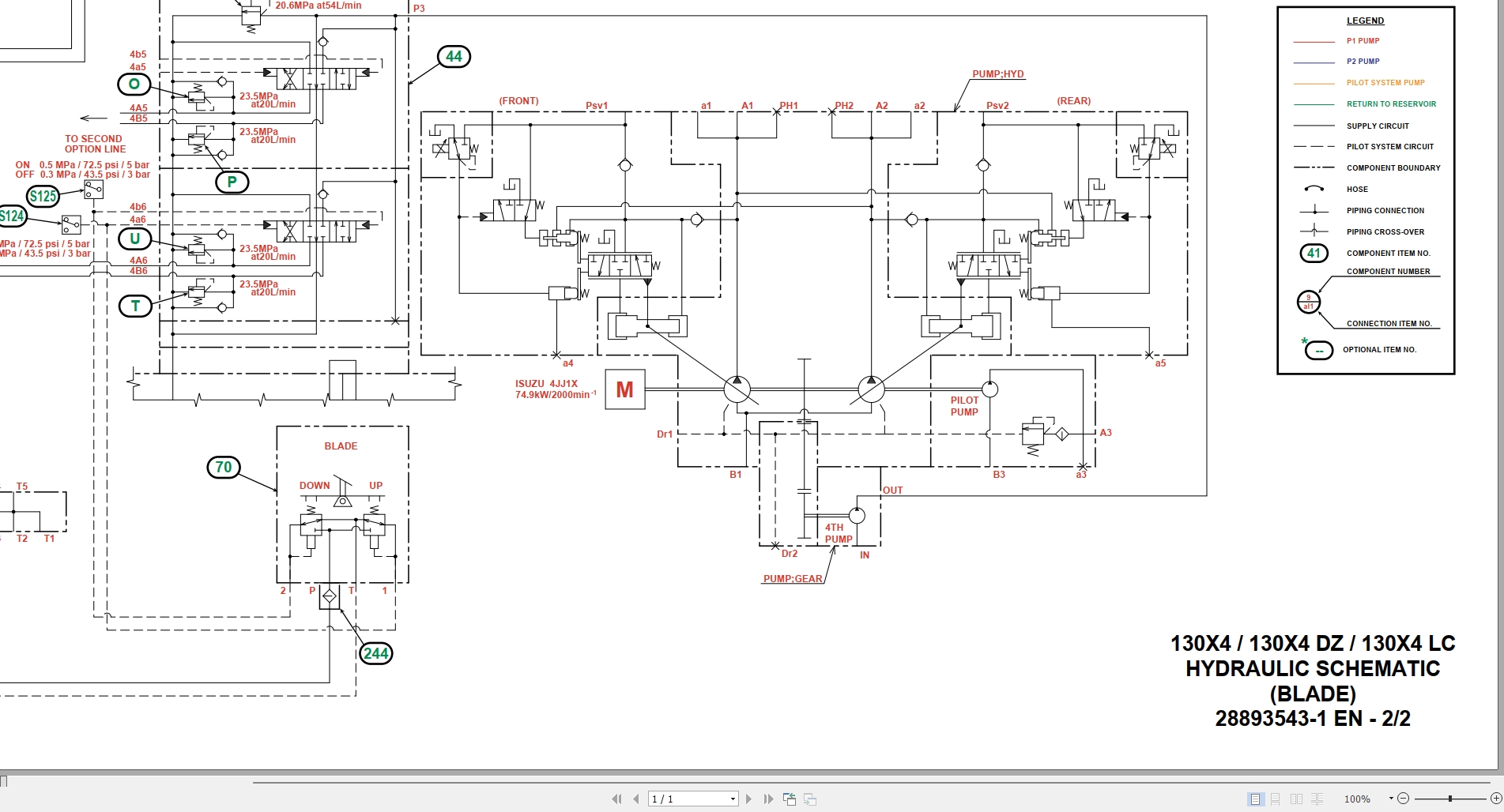Viewport: 1504px width, 812px height.
Task: Zoom in with the plus icon
Action: [x=1496, y=799]
